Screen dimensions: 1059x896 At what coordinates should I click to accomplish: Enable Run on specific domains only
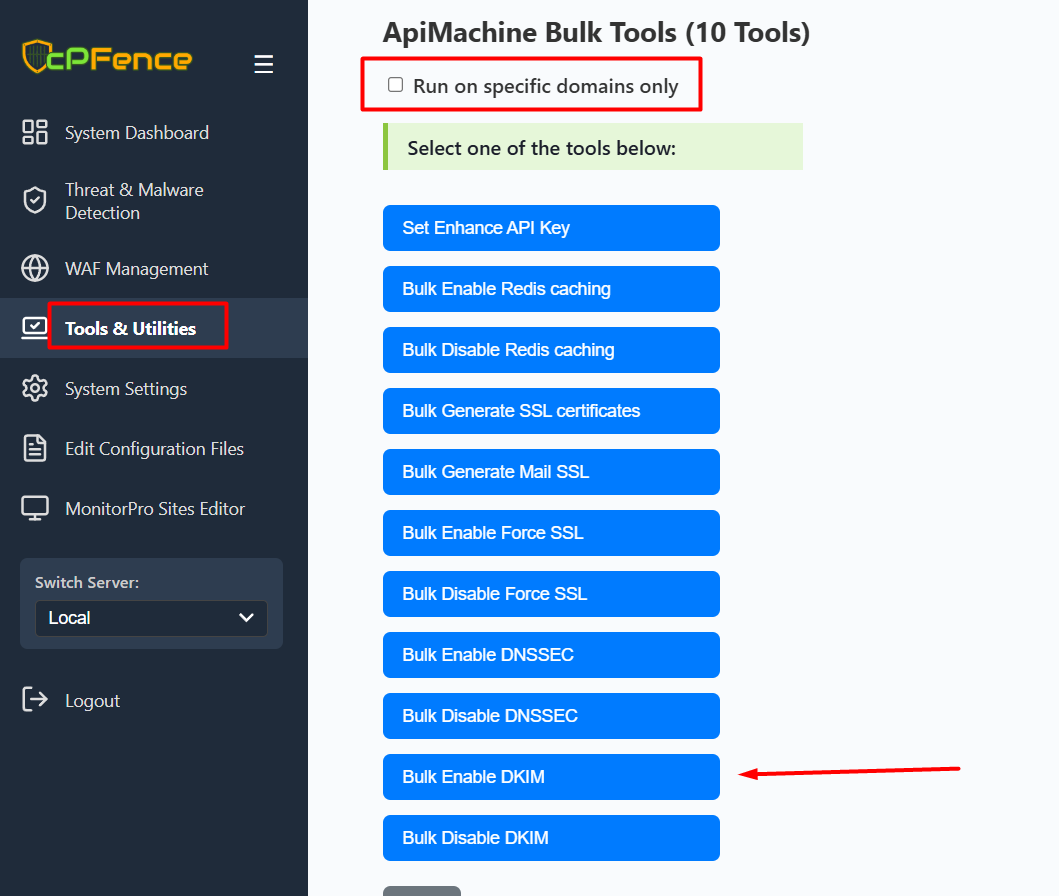pos(396,85)
